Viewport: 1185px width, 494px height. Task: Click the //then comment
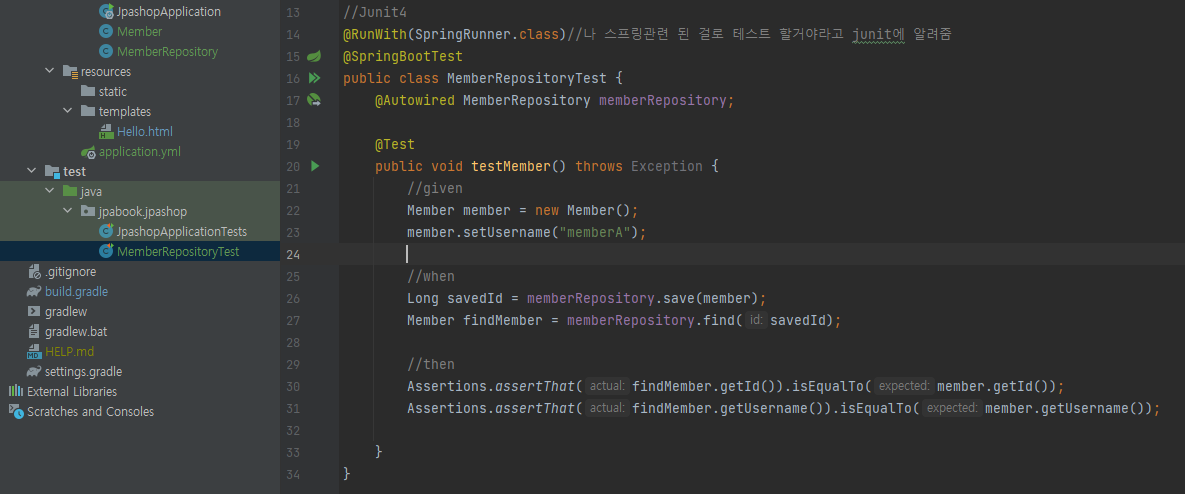point(431,364)
